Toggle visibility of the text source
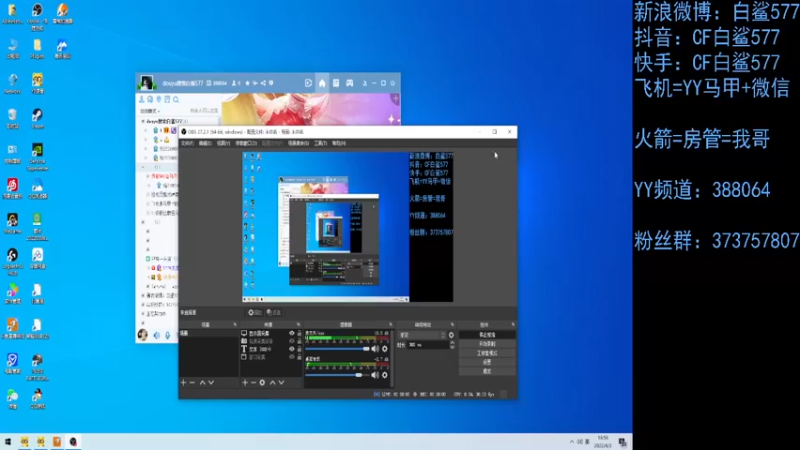 [x=292, y=349]
